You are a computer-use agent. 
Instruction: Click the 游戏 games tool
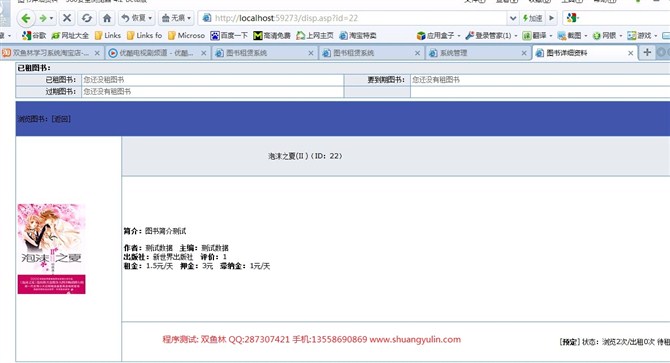click(x=640, y=36)
